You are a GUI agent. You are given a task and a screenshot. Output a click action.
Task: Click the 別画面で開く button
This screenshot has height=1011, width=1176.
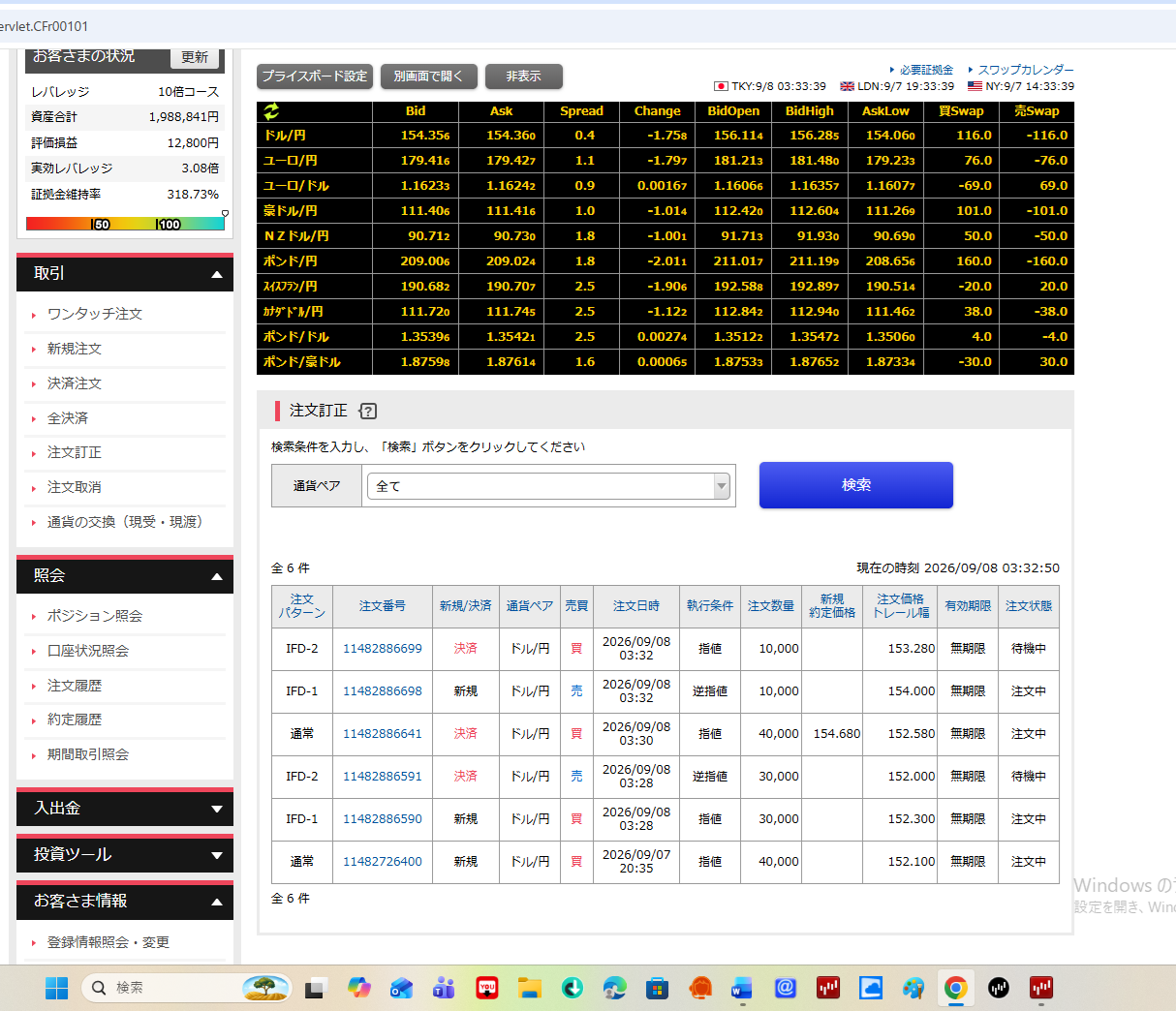pyautogui.click(x=429, y=77)
